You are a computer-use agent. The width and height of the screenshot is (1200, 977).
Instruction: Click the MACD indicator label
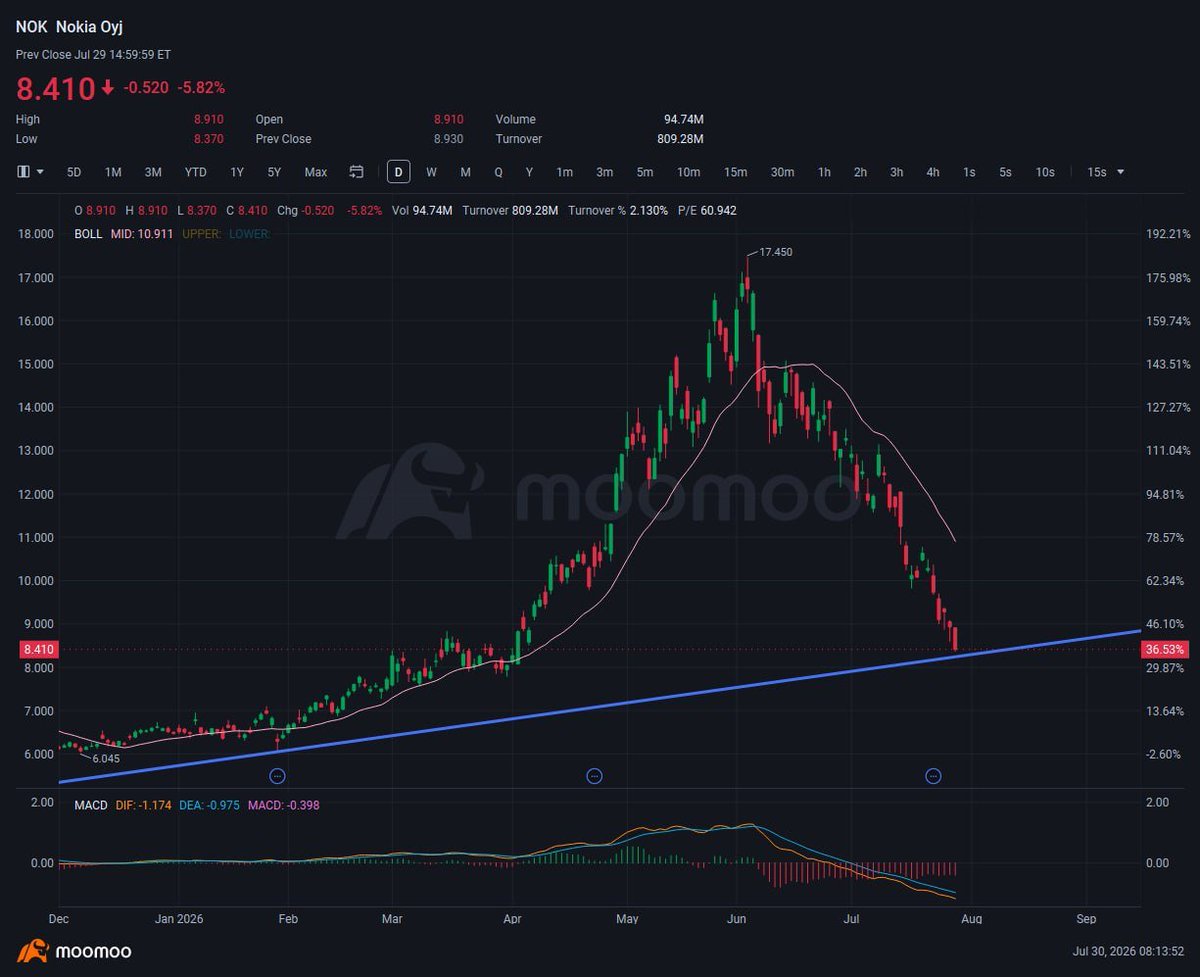(91, 804)
